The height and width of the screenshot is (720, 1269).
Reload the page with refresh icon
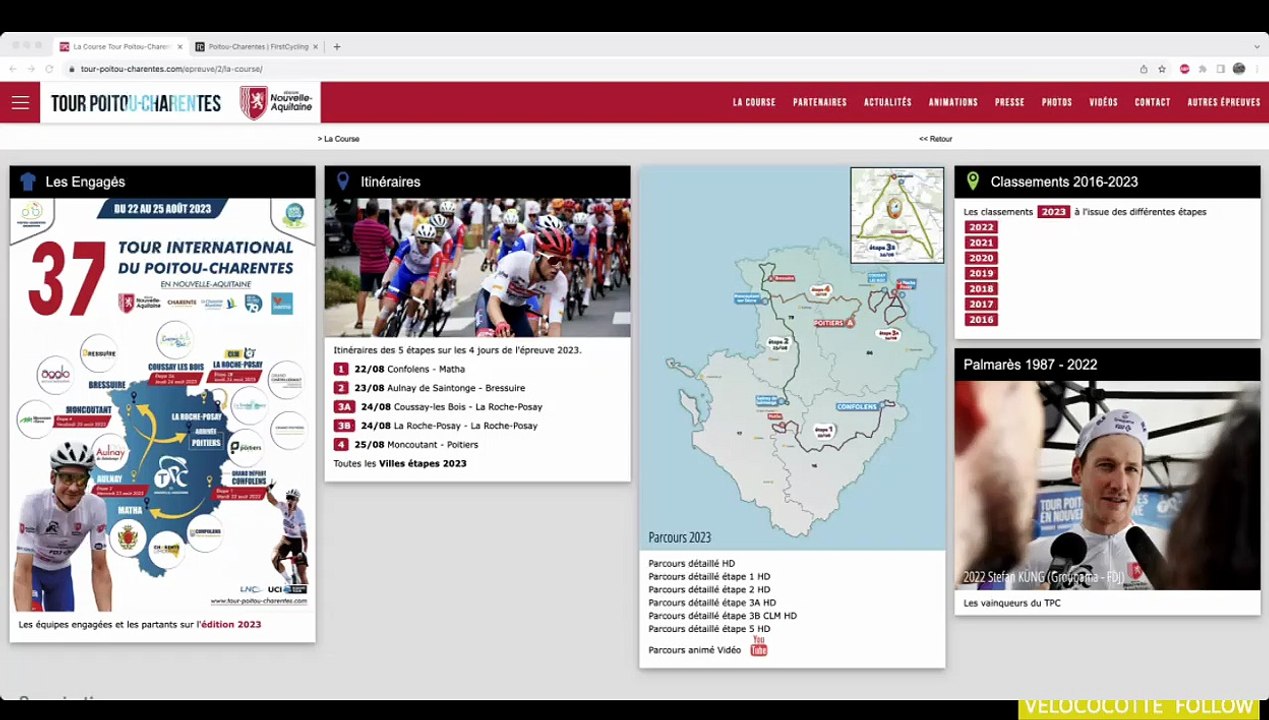tap(49, 69)
